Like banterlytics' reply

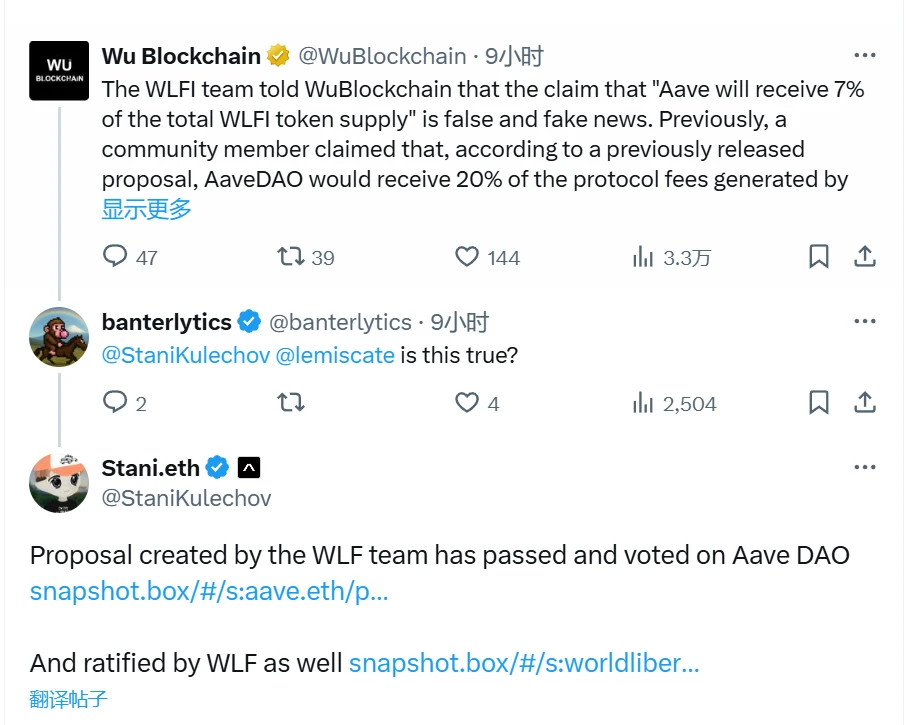click(x=466, y=403)
